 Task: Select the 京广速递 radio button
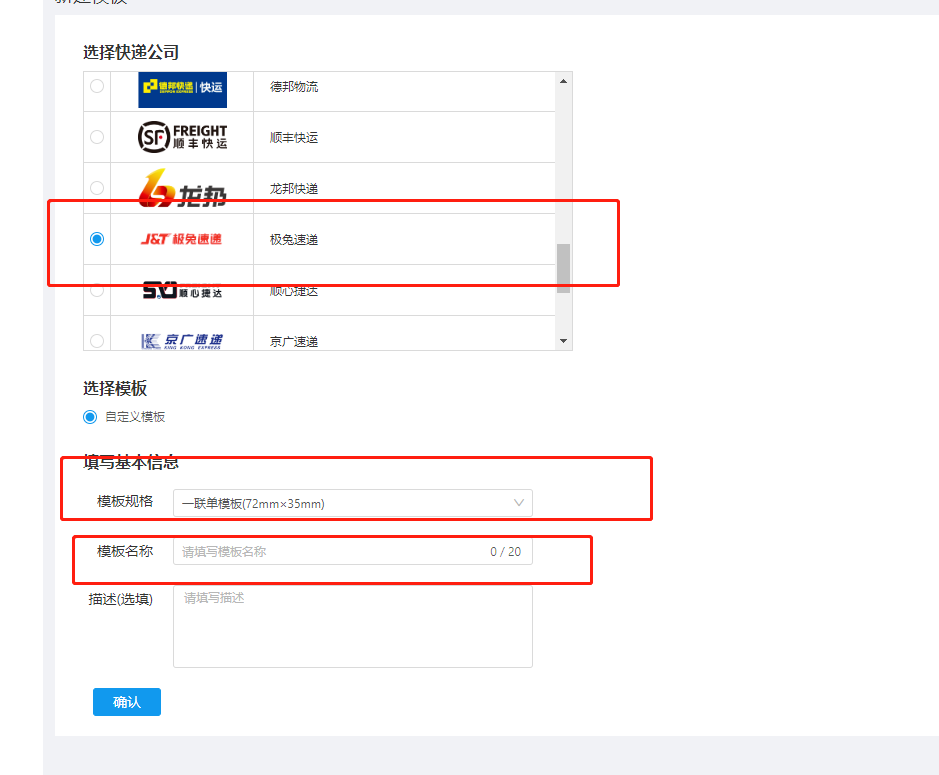coord(96,341)
